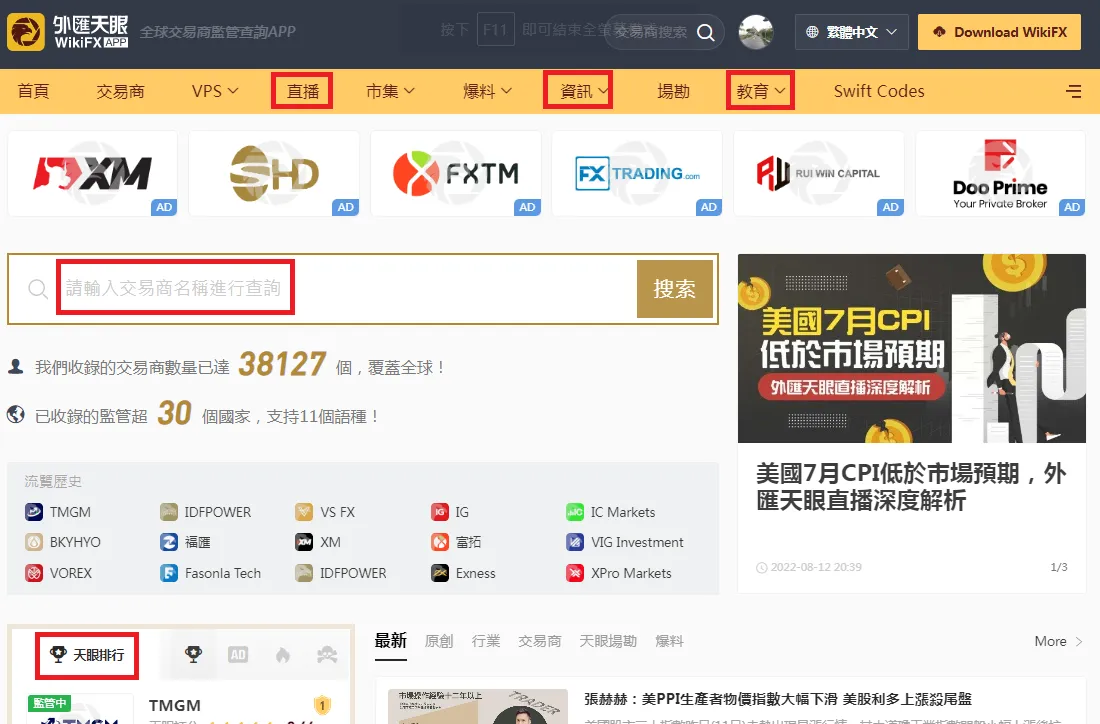
Task: Open the hamburger menu icon
Action: tap(1073, 91)
